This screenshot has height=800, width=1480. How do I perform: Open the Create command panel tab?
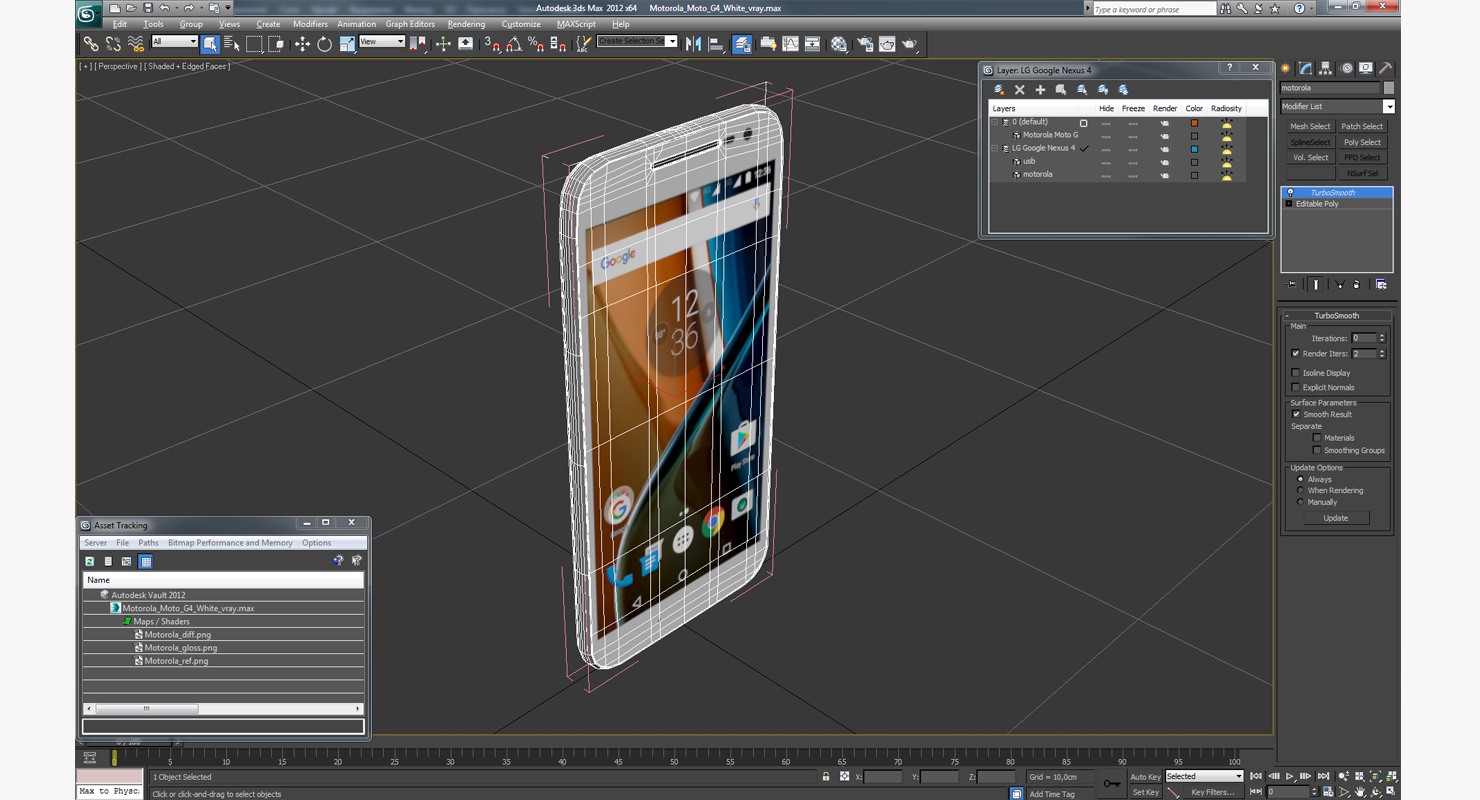pos(1287,69)
